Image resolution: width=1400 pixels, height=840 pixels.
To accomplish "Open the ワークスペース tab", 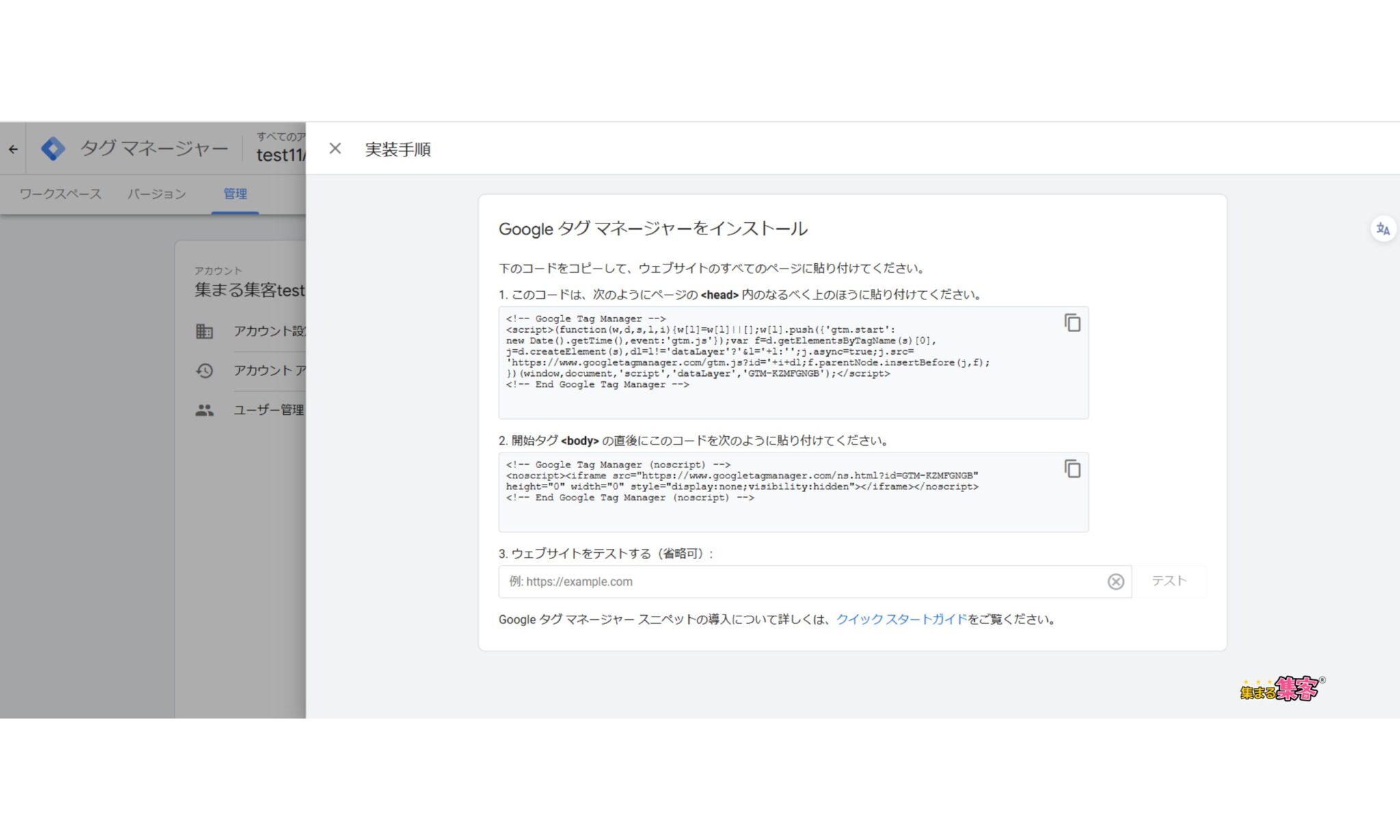I will 60,194.
